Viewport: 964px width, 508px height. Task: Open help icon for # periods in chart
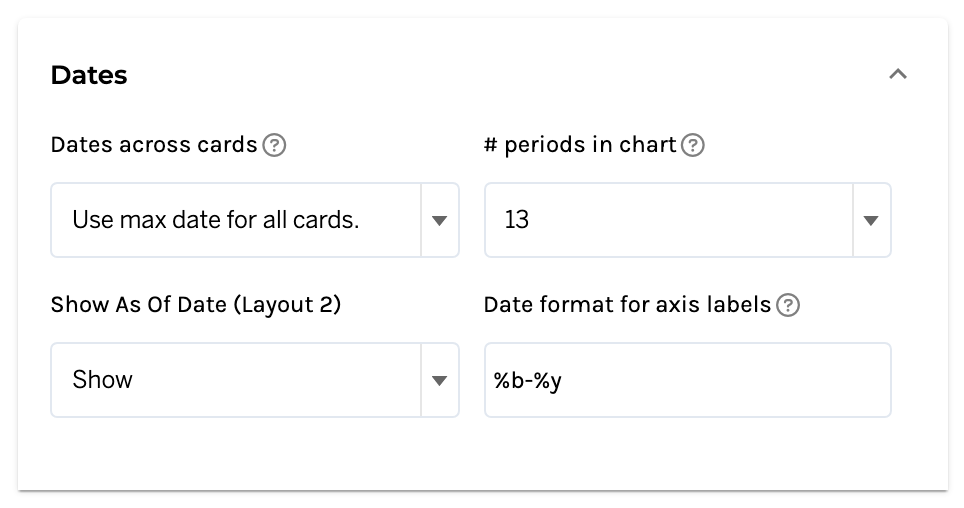click(693, 146)
